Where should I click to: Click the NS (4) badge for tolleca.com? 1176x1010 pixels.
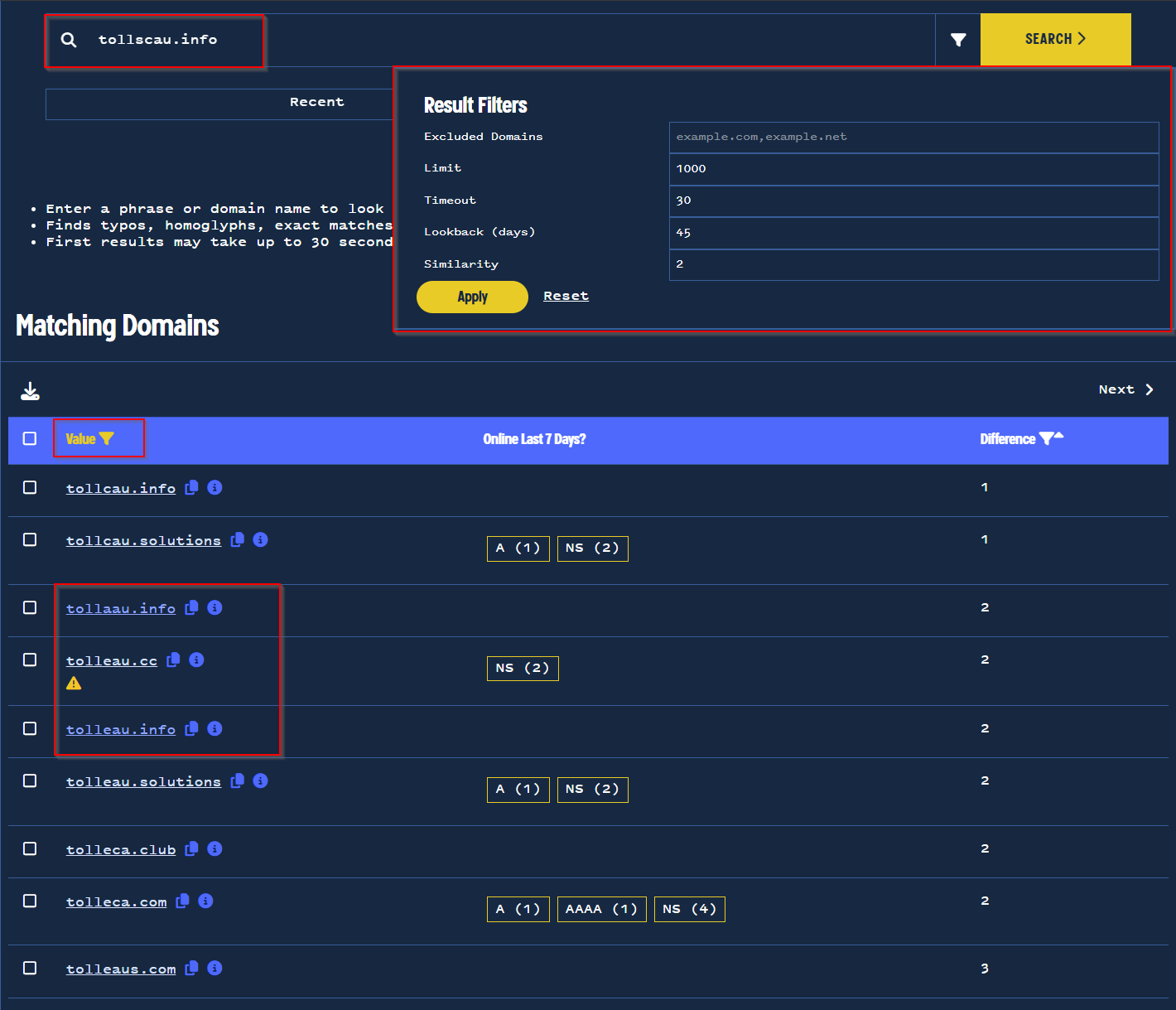pos(689,909)
